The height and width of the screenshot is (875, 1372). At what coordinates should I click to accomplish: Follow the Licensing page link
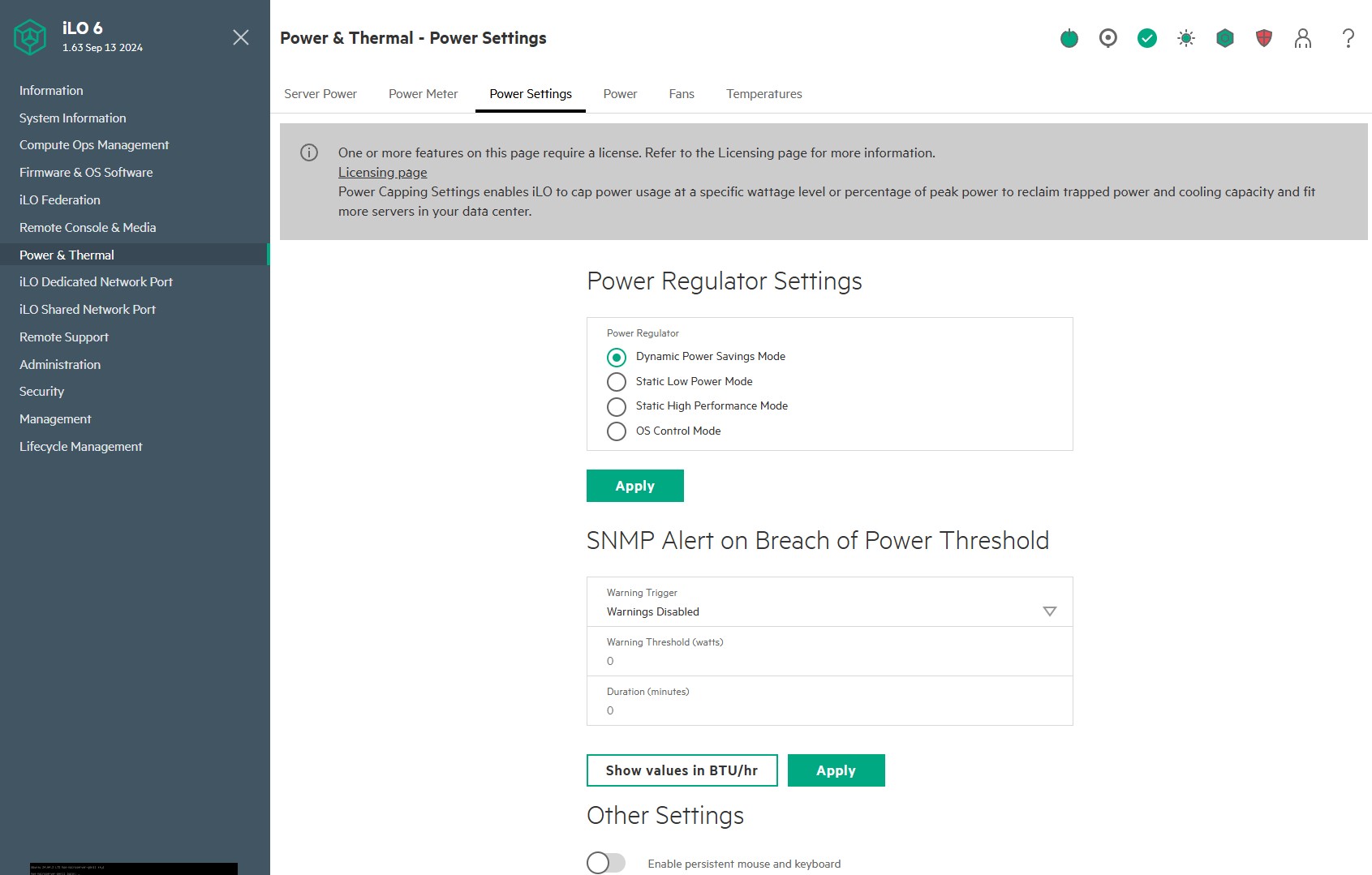(382, 173)
